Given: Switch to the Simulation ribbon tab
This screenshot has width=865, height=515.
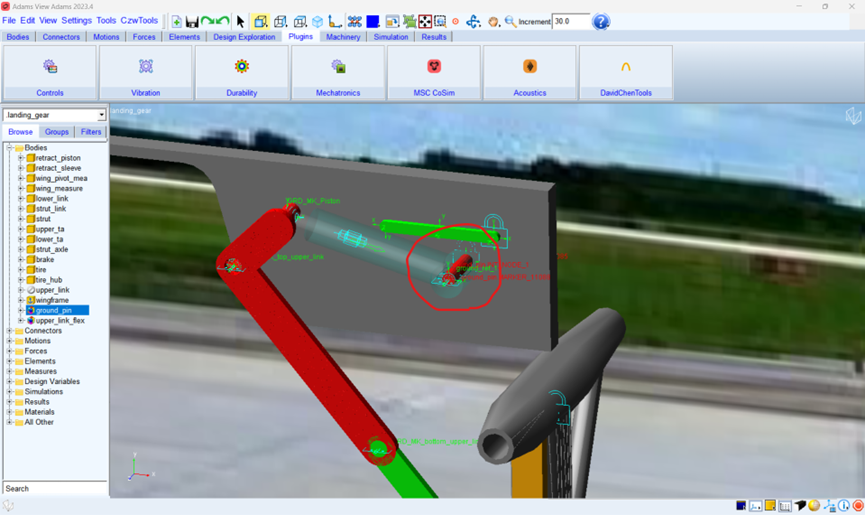Looking at the screenshot, I should (391, 37).
